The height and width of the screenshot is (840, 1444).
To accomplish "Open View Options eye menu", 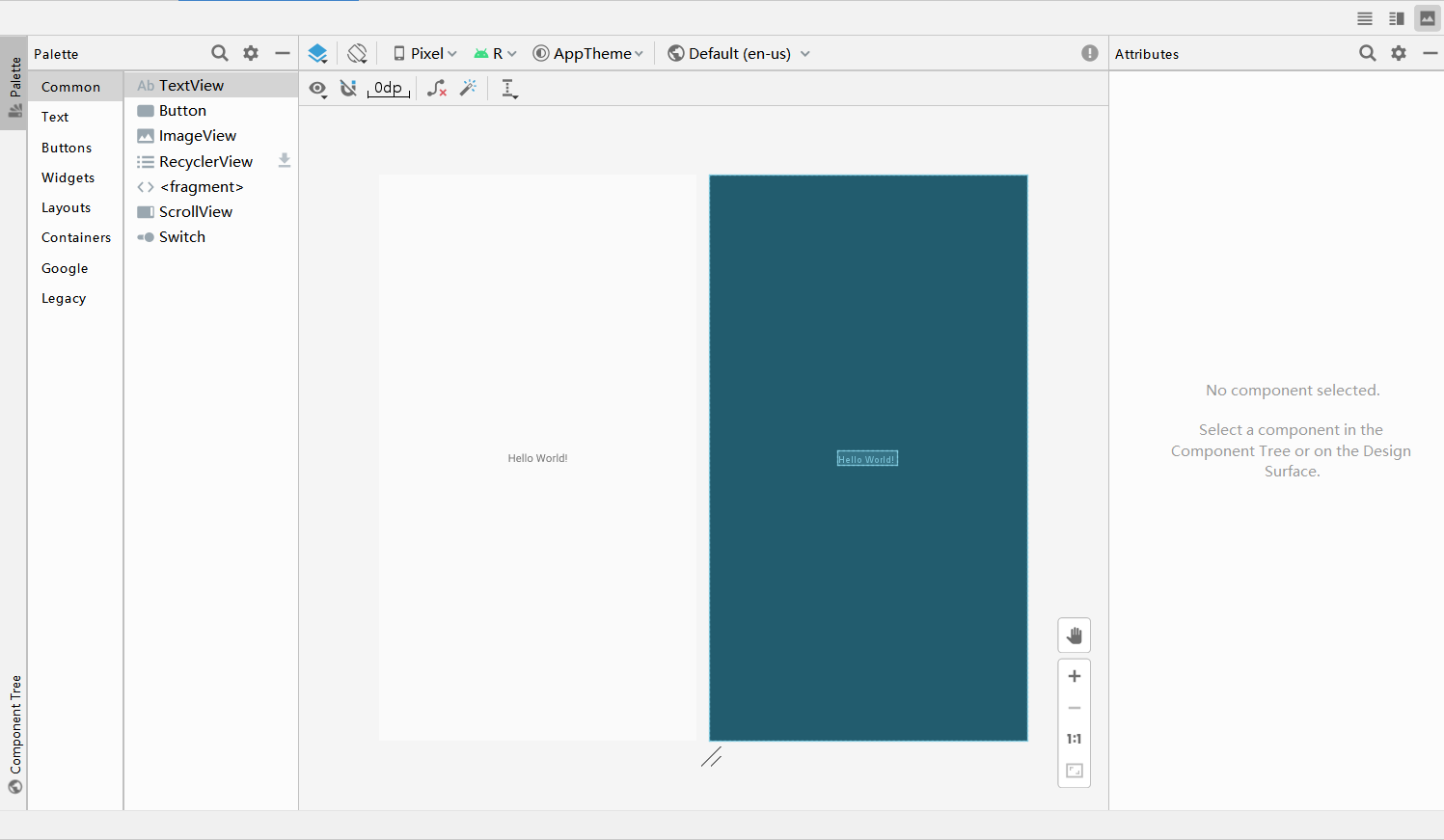I will tap(317, 89).
